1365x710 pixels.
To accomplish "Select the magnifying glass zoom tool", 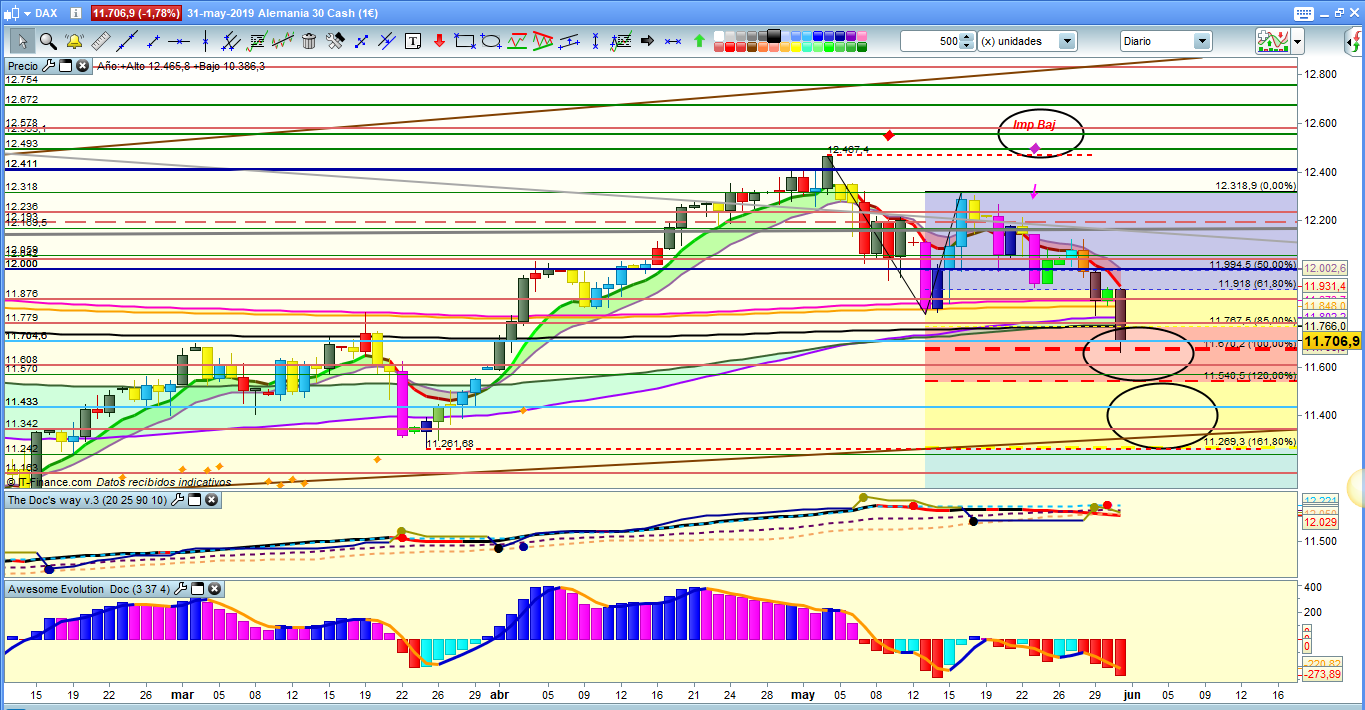I will coord(47,41).
